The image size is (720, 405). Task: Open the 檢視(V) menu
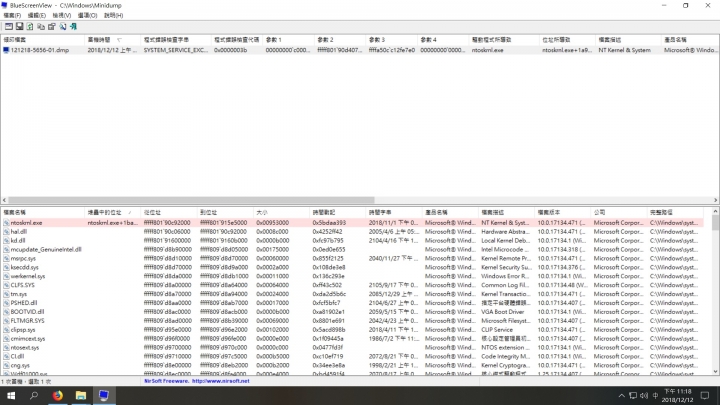[62, 15]
